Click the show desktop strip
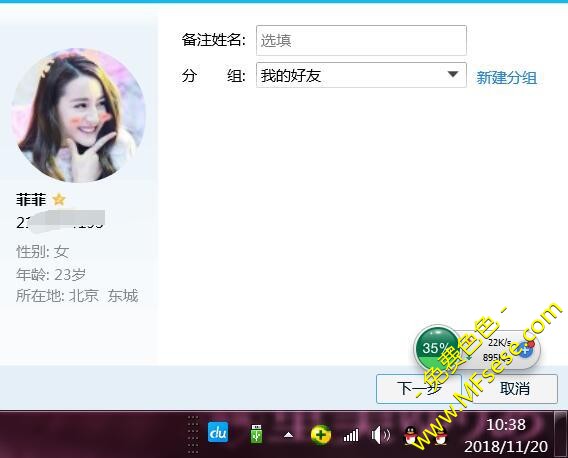This screenshot has height=458, width=568. pyautogui.click(x=560, y=434)
